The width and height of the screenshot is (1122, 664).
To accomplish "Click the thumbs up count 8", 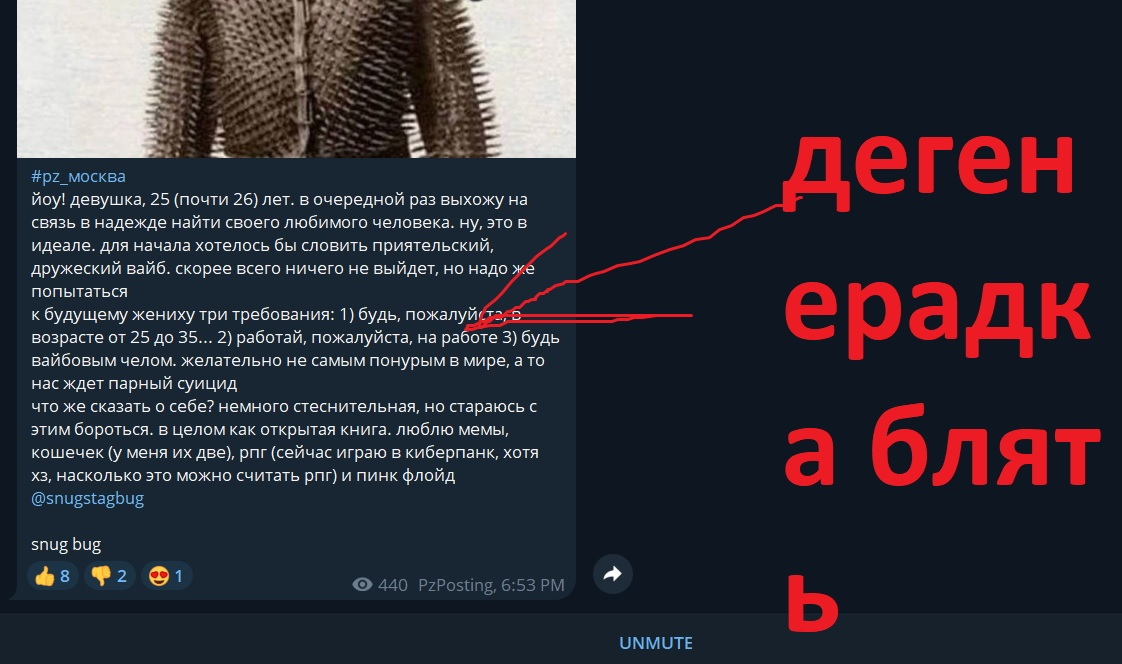I will [64, 576].
